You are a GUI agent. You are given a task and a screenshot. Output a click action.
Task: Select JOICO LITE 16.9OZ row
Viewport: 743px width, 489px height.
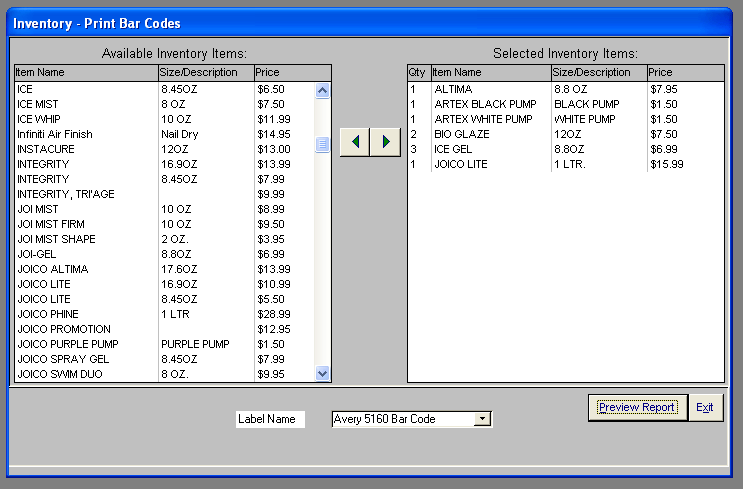click(165, 284)
